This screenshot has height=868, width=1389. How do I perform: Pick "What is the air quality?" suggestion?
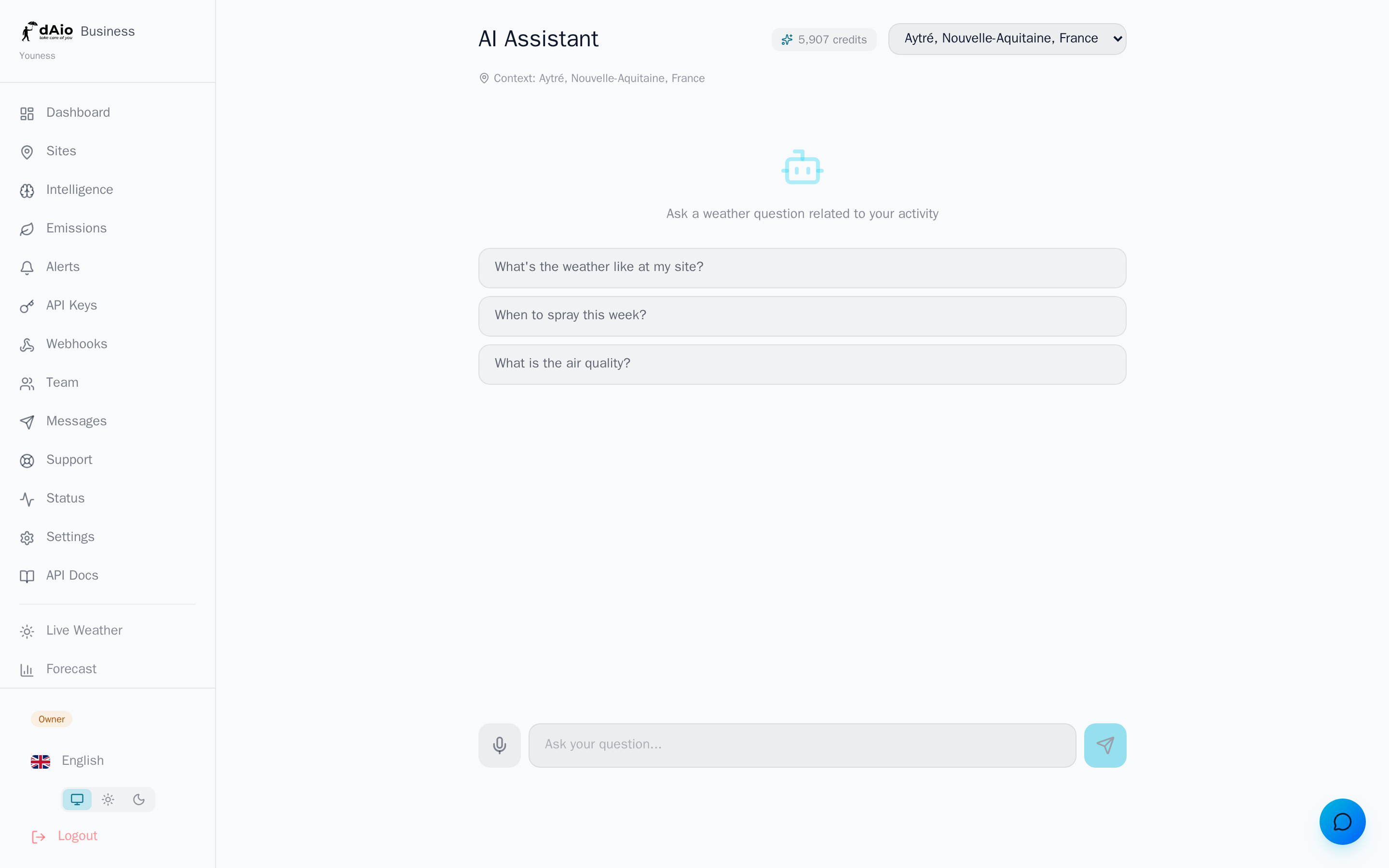(x=802, y=364)
